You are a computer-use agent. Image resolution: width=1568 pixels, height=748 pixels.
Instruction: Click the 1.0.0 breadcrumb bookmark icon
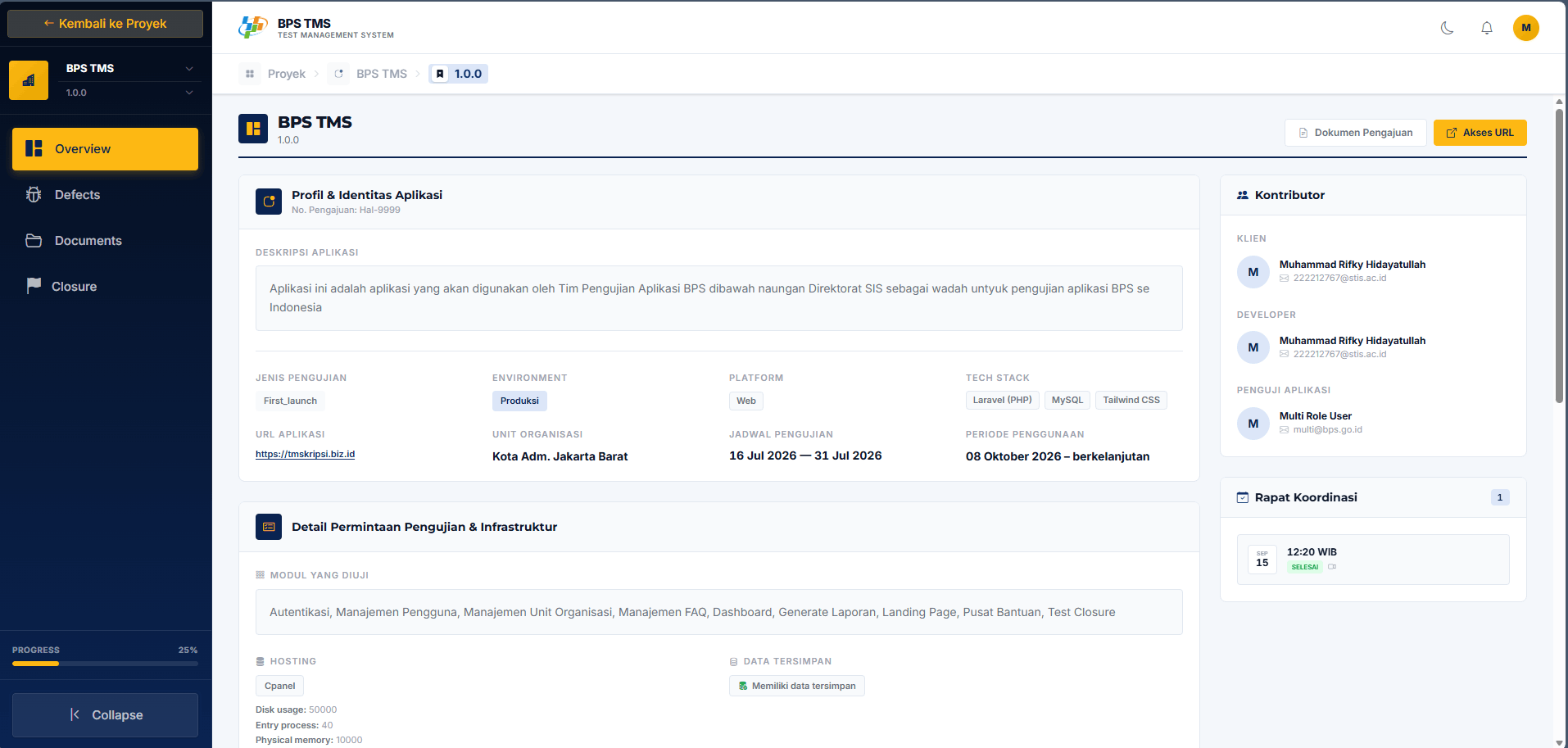click(440, 74)
